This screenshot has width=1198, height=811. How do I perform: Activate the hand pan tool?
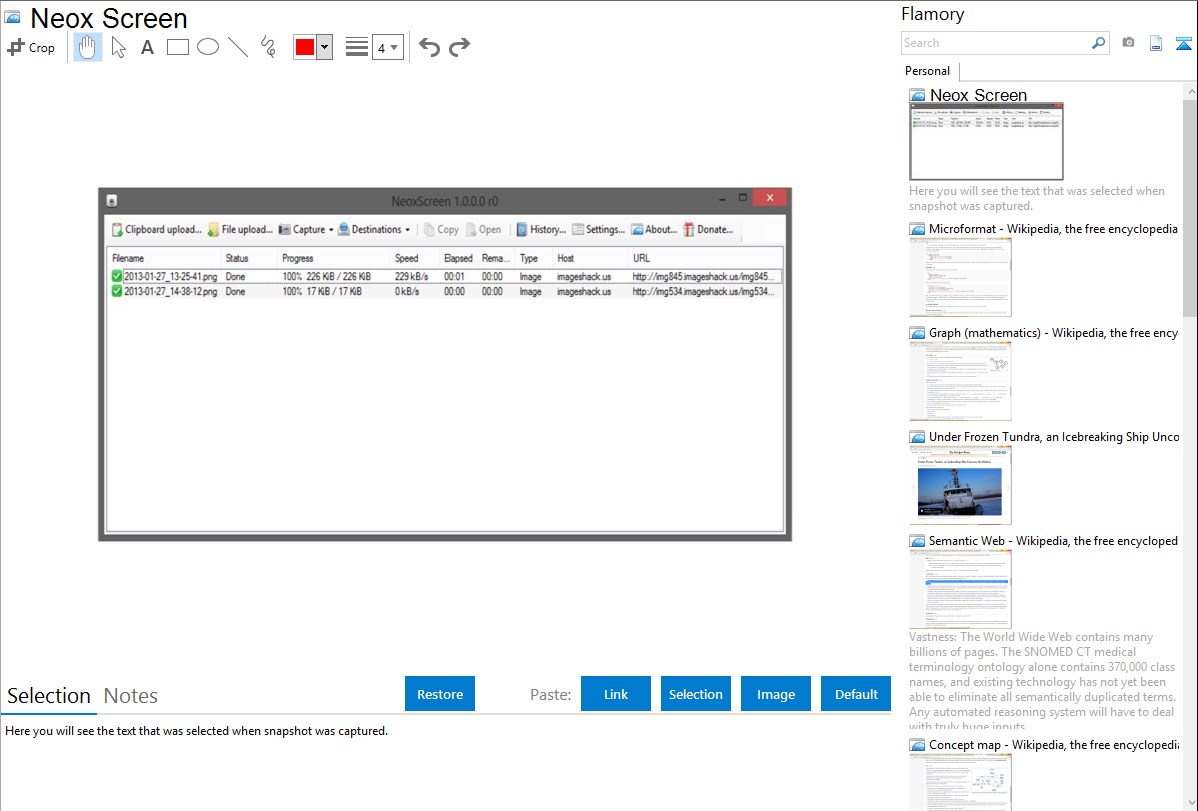[88, 47]
